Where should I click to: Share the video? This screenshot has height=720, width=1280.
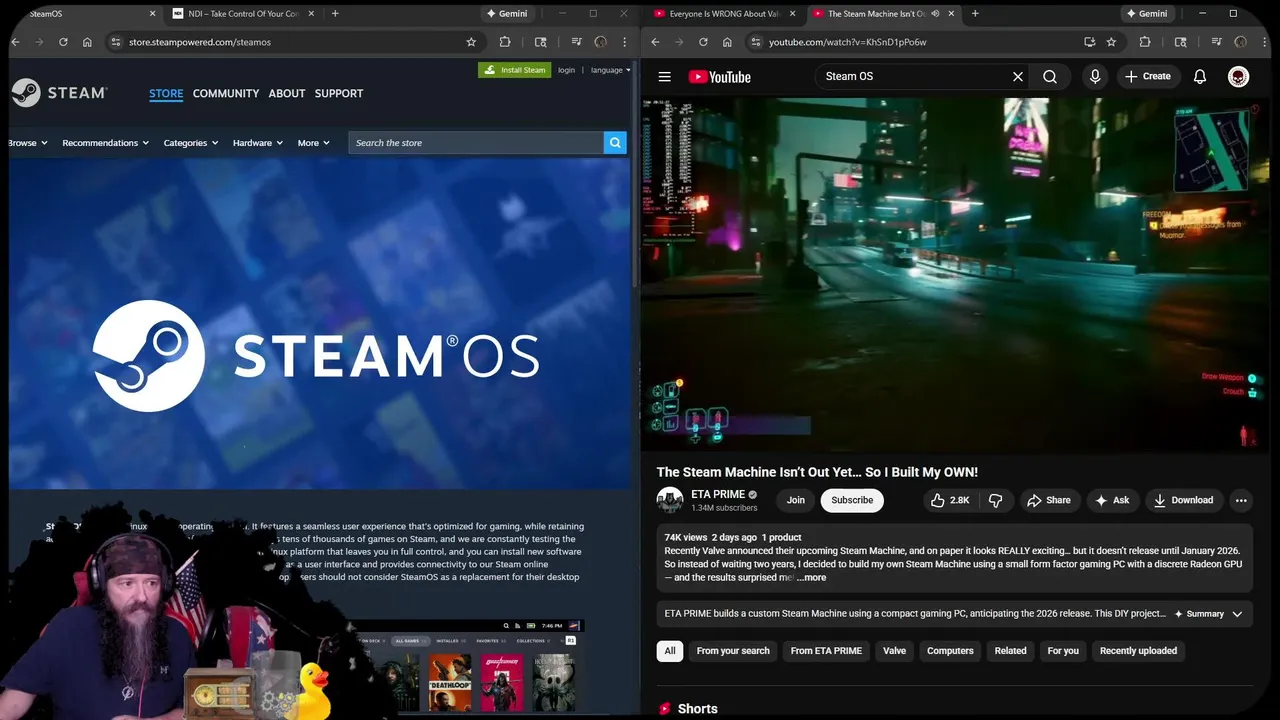[1048, 500]
